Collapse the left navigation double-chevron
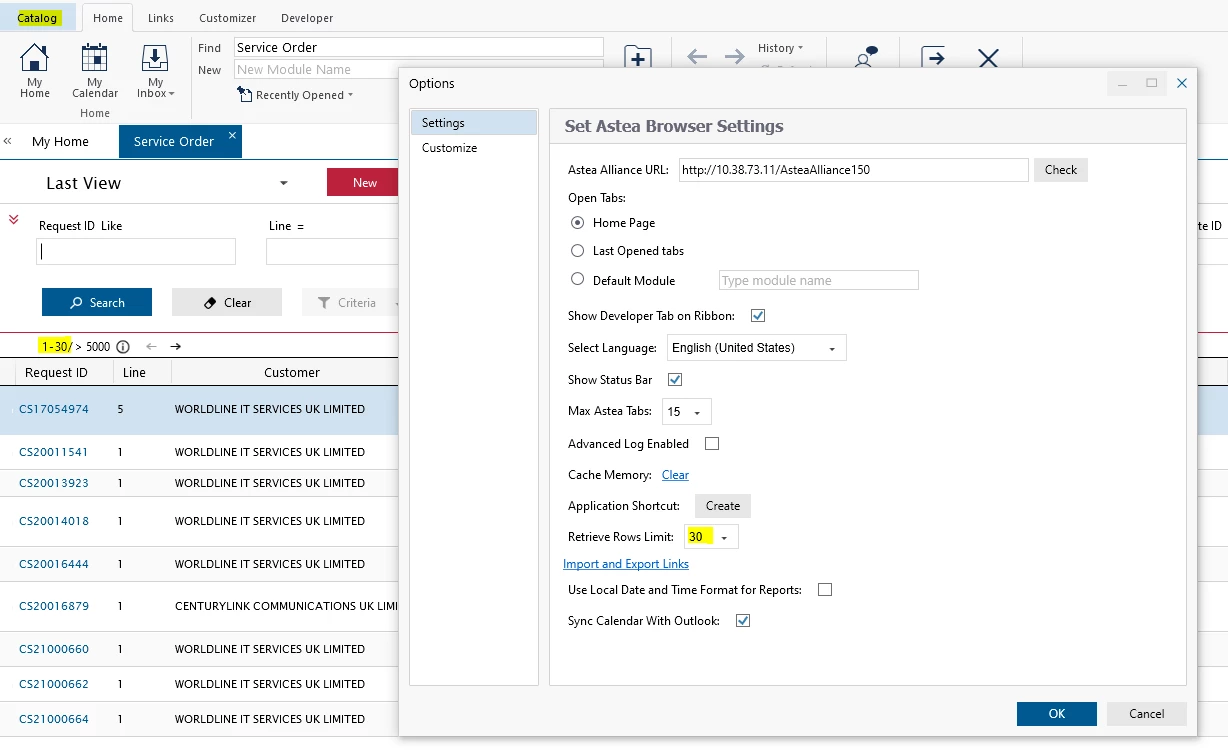This screenshot has width=1228, height=750. tap(8, 141)
